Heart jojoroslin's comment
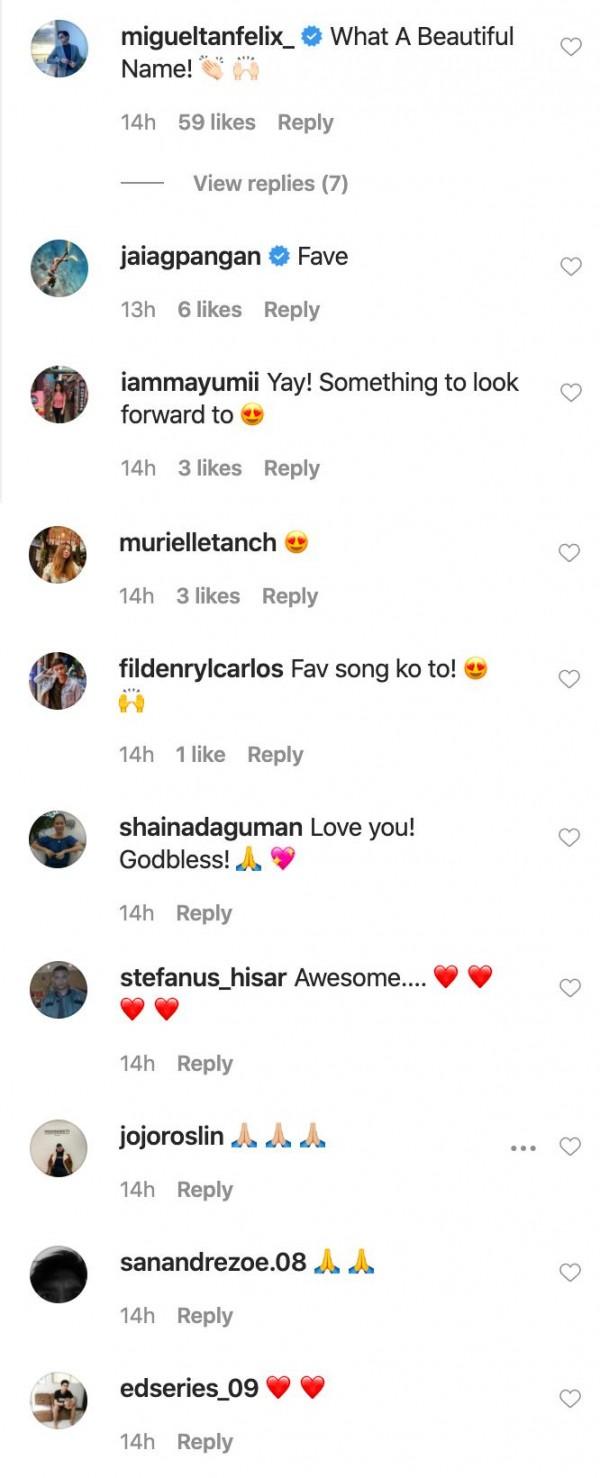 (x=570, y=1147)
